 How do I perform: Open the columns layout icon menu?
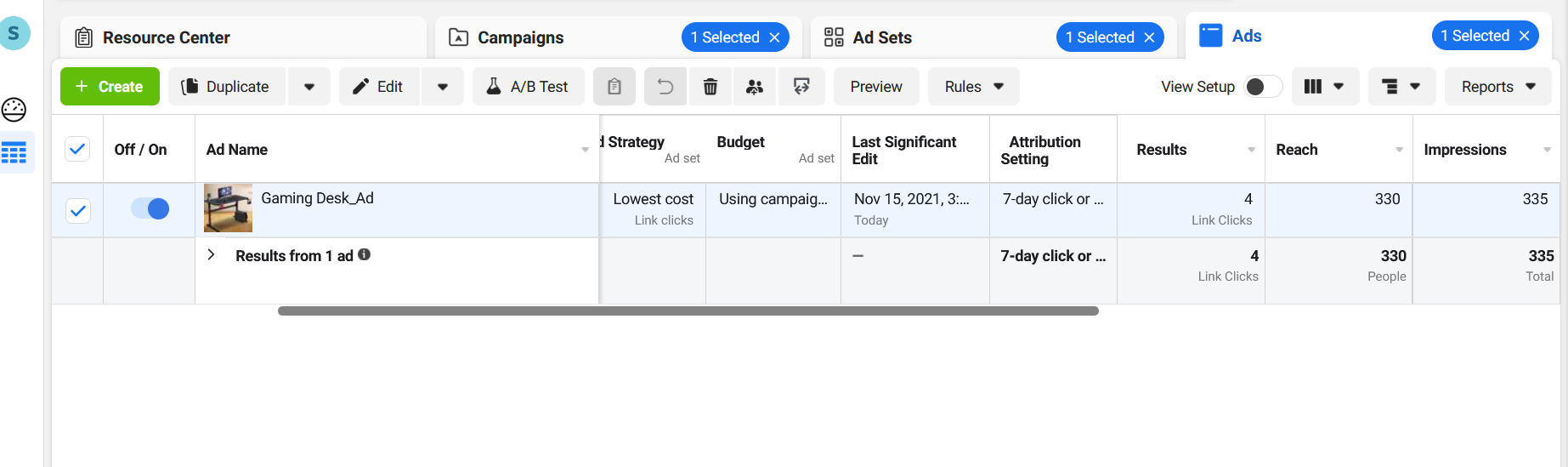1324,87
